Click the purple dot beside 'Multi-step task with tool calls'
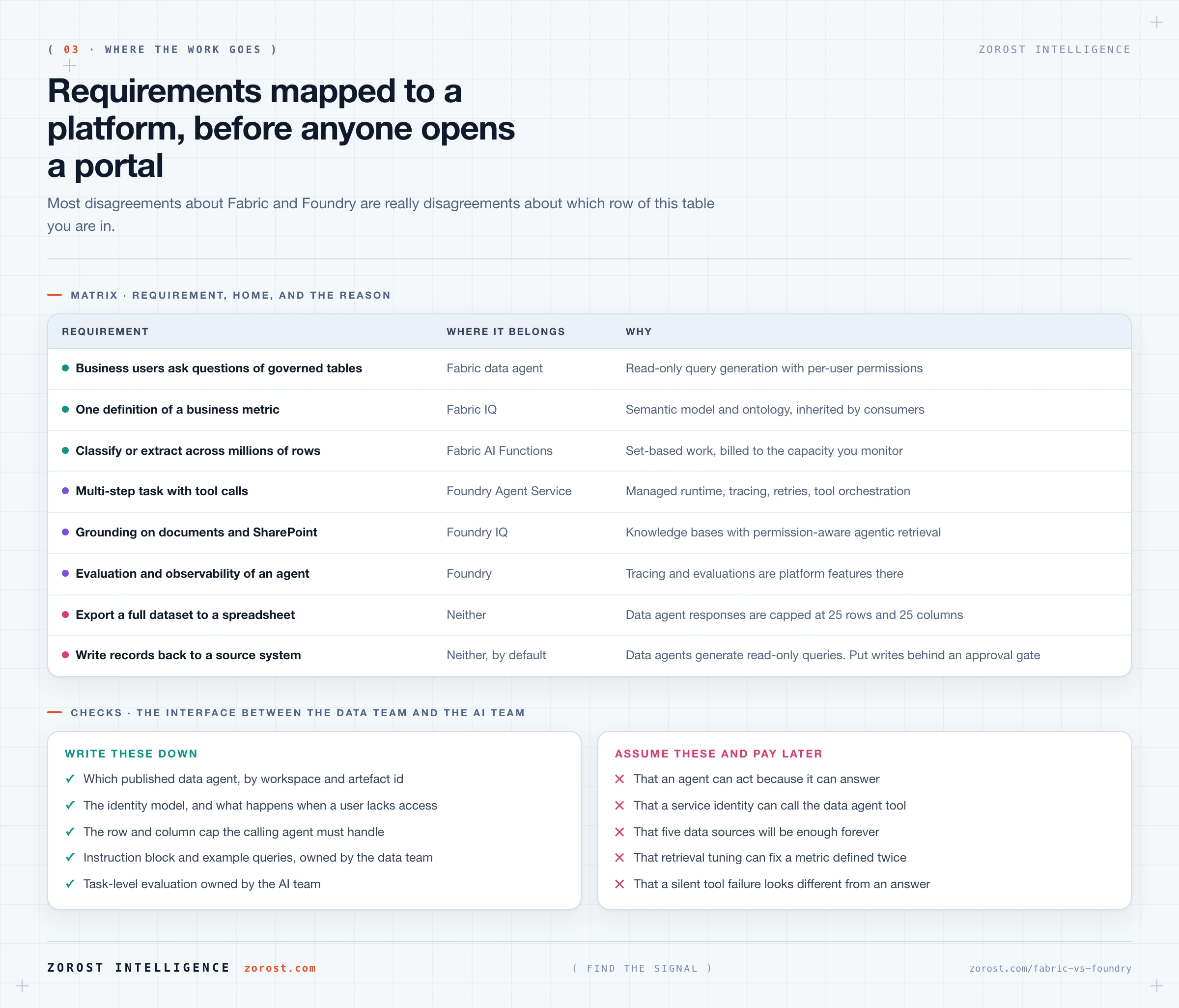The height and width of the screenshot is (1008, 1179). pyautogui.click(x=65, y=491)
